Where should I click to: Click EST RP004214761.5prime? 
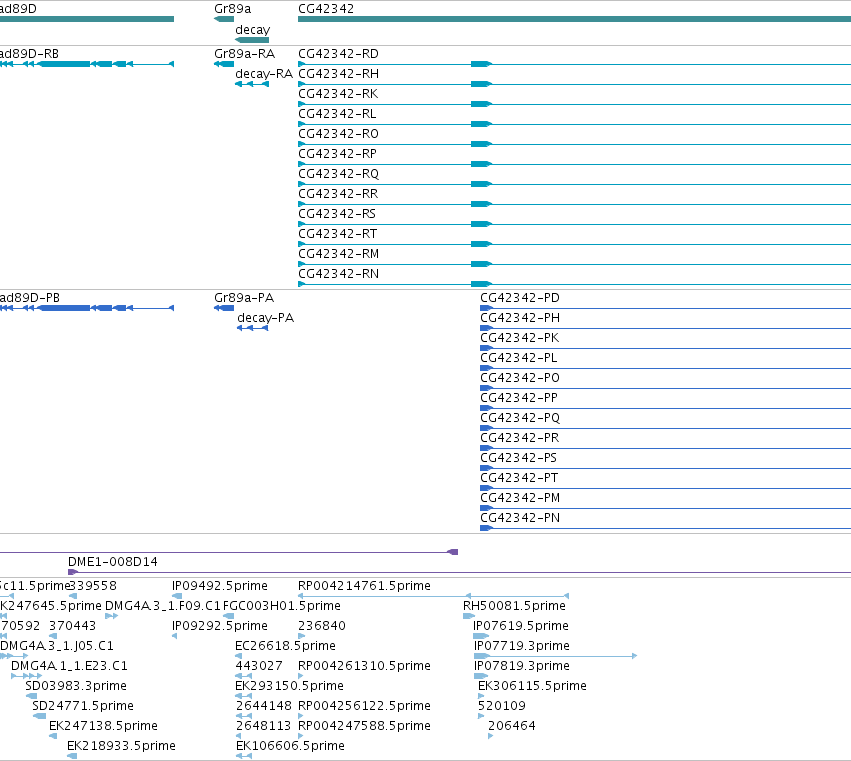click(364, 586)
